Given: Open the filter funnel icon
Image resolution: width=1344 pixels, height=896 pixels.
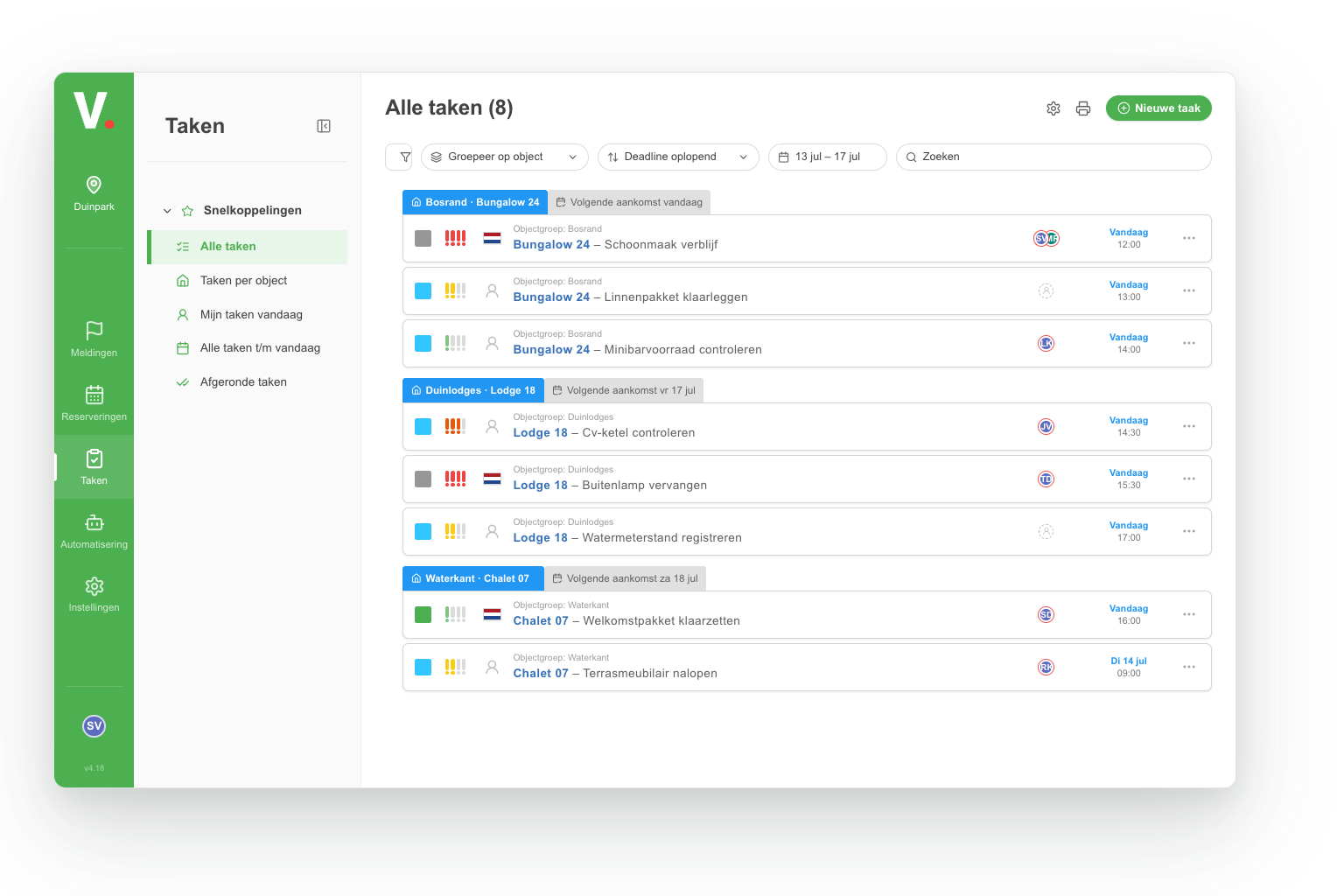Looking at the screenshot, I should pos(405,157).
